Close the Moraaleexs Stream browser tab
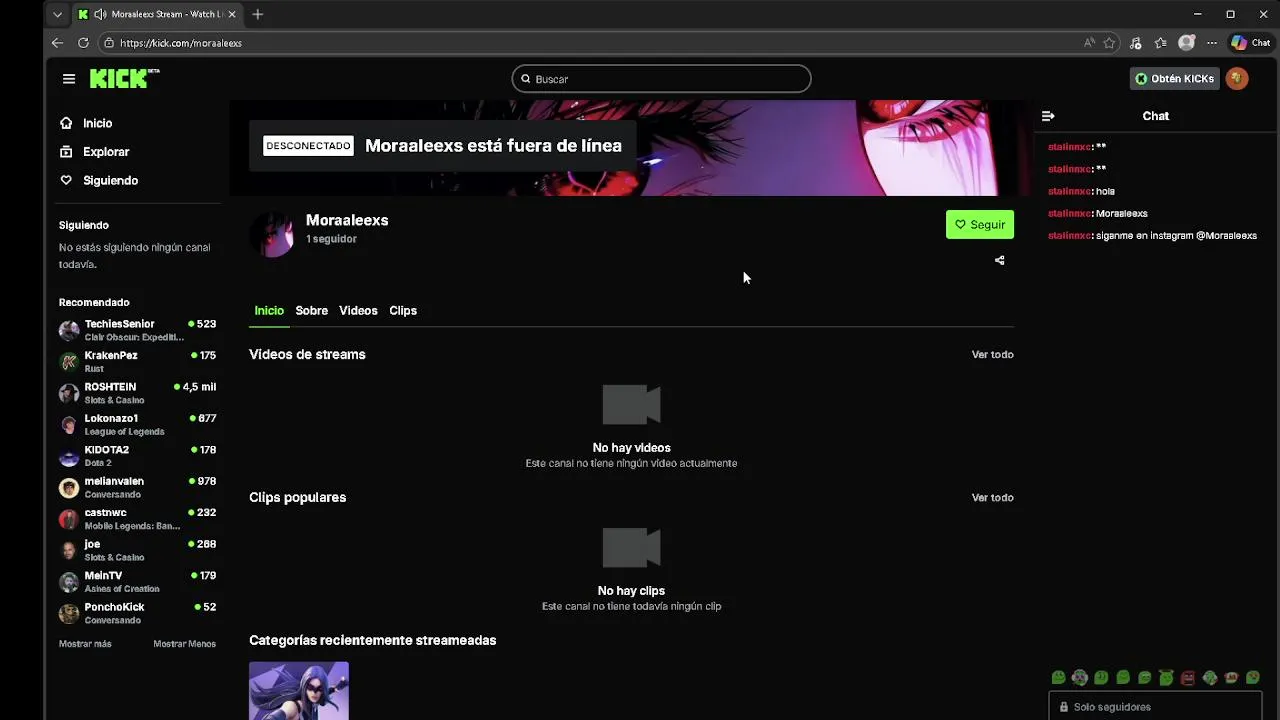The width and height of the screenshot is (1280, 720). 232,14
